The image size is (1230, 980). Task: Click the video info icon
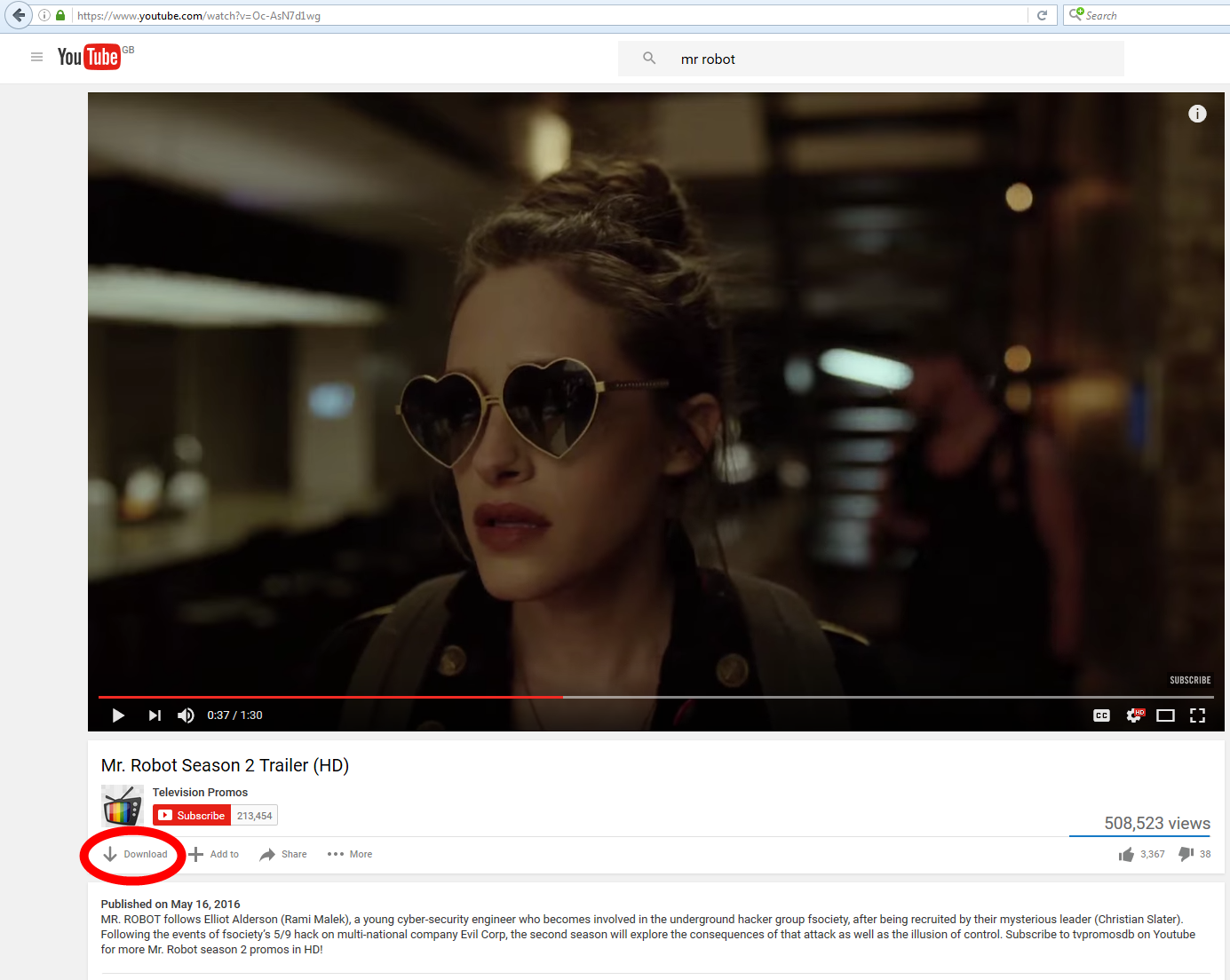coord(1197,114)
